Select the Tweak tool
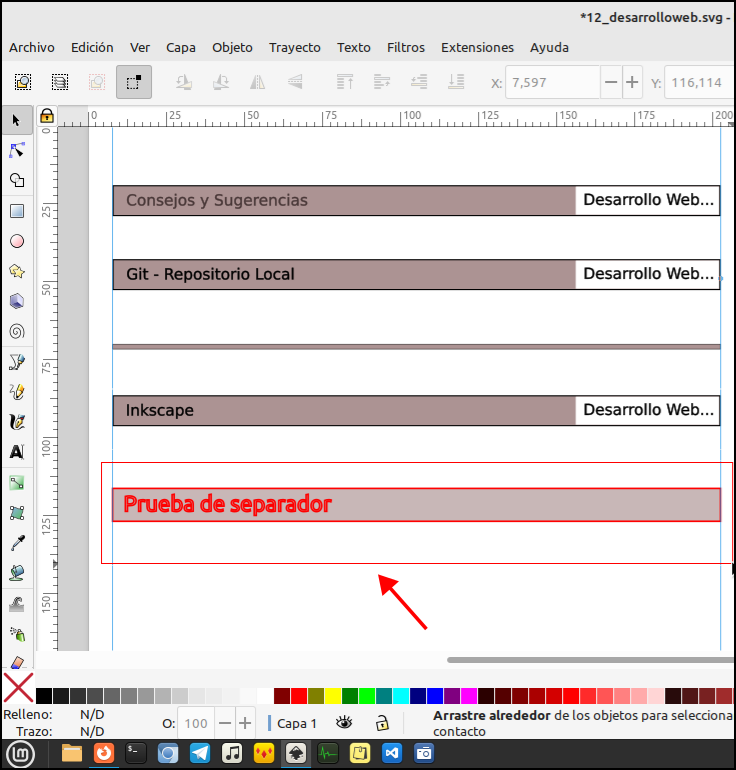This screenshot has width=736, height=770. (x=17, y=605)
